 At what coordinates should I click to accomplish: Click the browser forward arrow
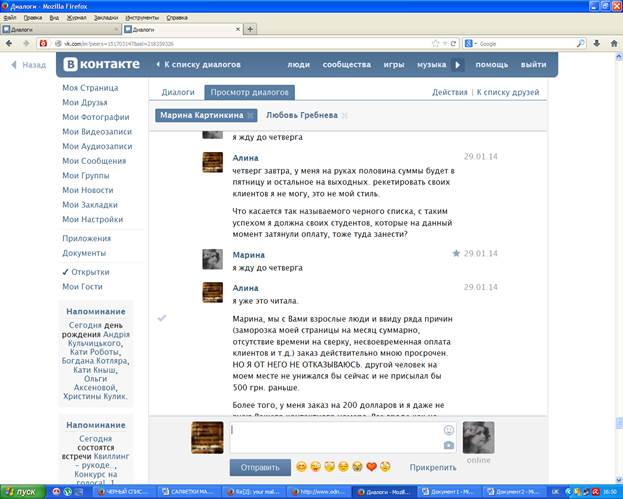26,44
